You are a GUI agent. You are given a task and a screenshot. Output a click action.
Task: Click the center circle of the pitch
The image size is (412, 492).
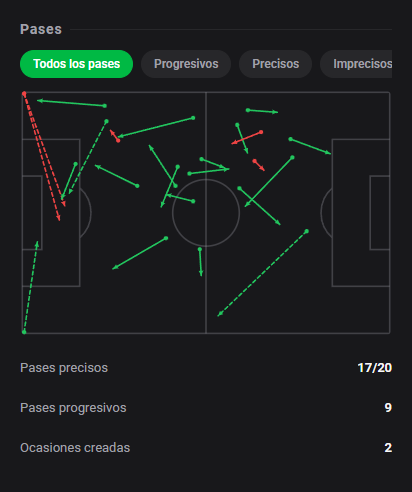point(206,213)
